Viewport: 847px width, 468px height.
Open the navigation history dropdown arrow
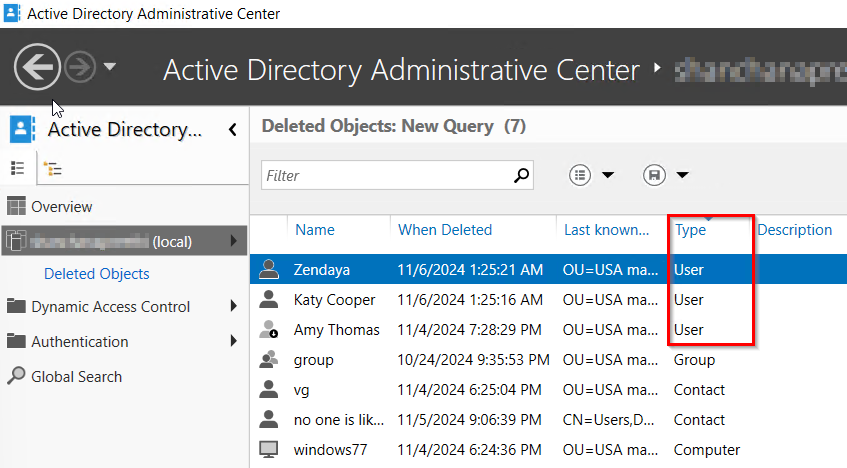(x=110, y=68)
